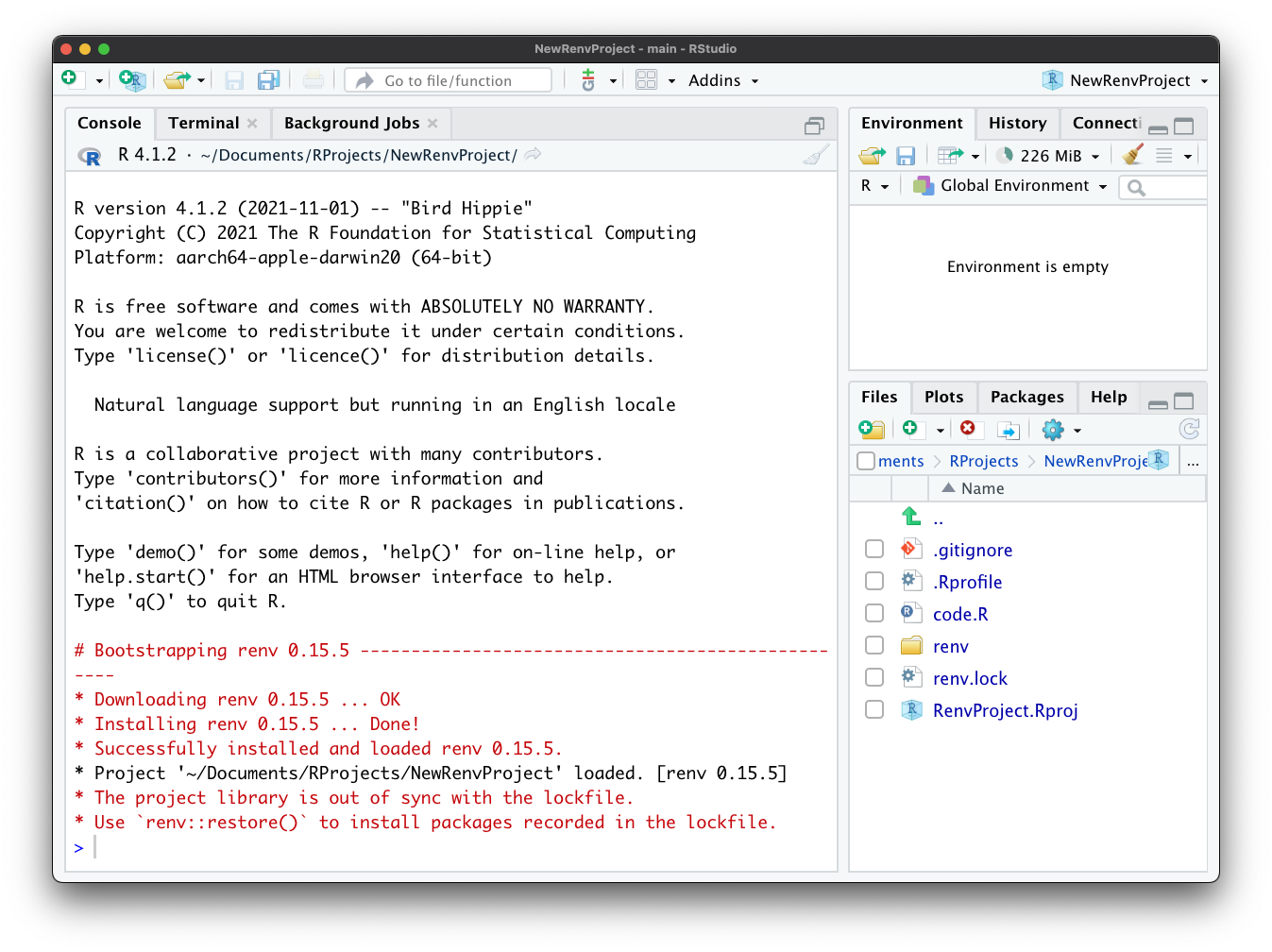Click the arrow beside the console working directory
Image resolution: width=1272 pixels, height=952 pixels.
click(x=534, y=154)
